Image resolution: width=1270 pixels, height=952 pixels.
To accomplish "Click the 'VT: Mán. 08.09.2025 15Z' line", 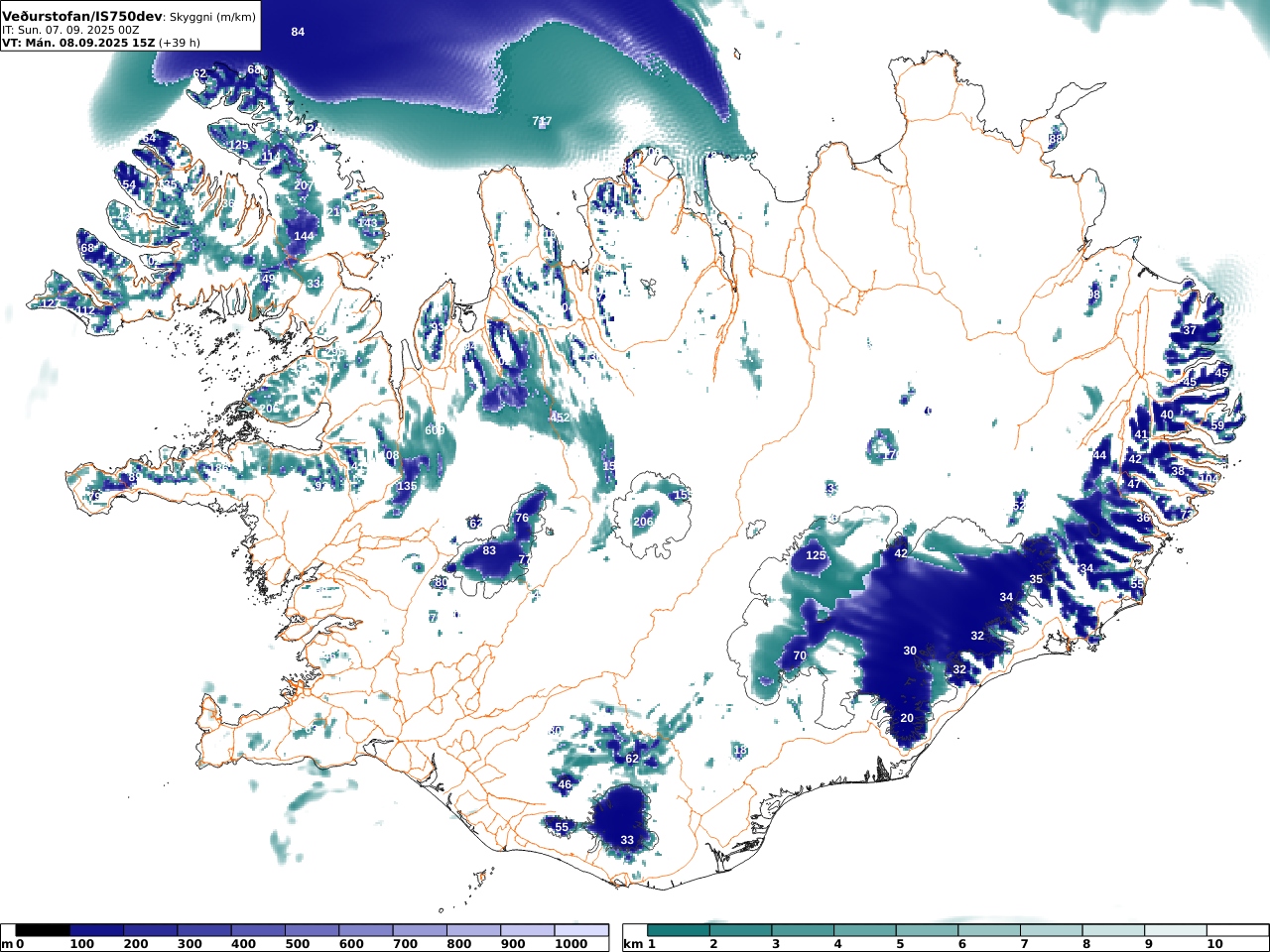I will coord(78,43).
